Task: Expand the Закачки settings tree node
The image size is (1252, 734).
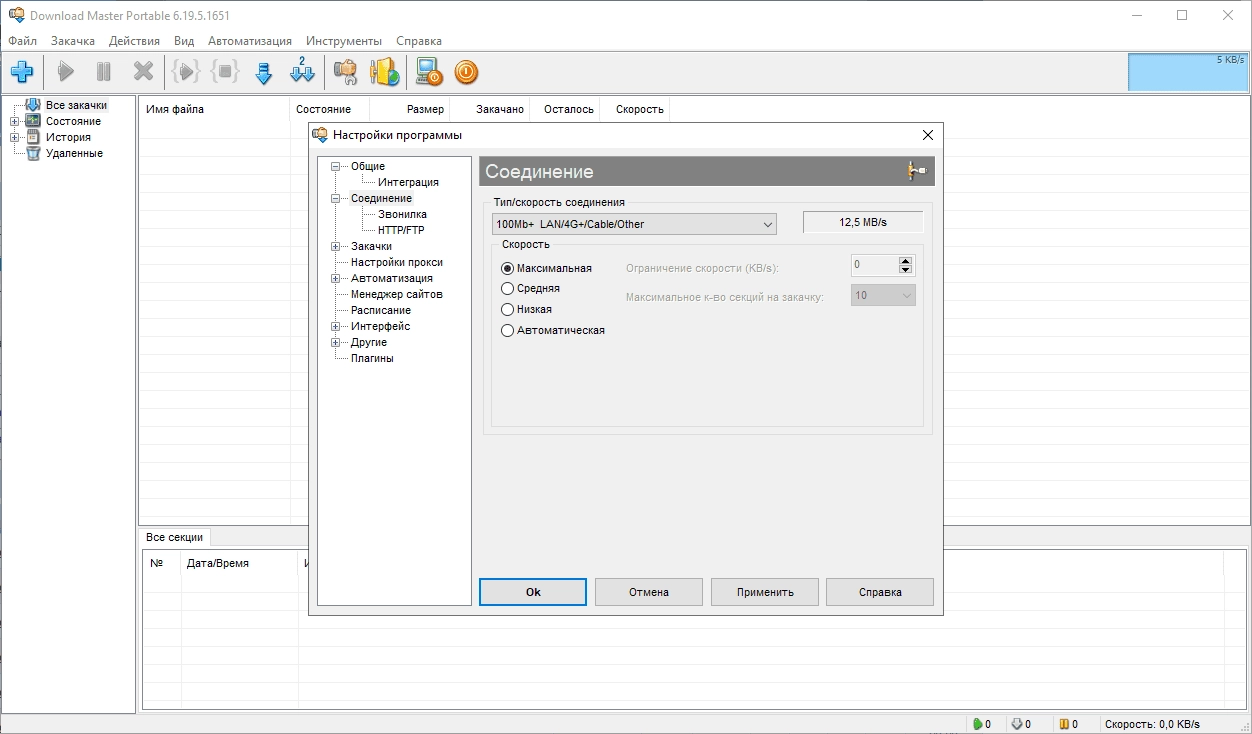Action: pyautogui.click(x=336, y=246)
